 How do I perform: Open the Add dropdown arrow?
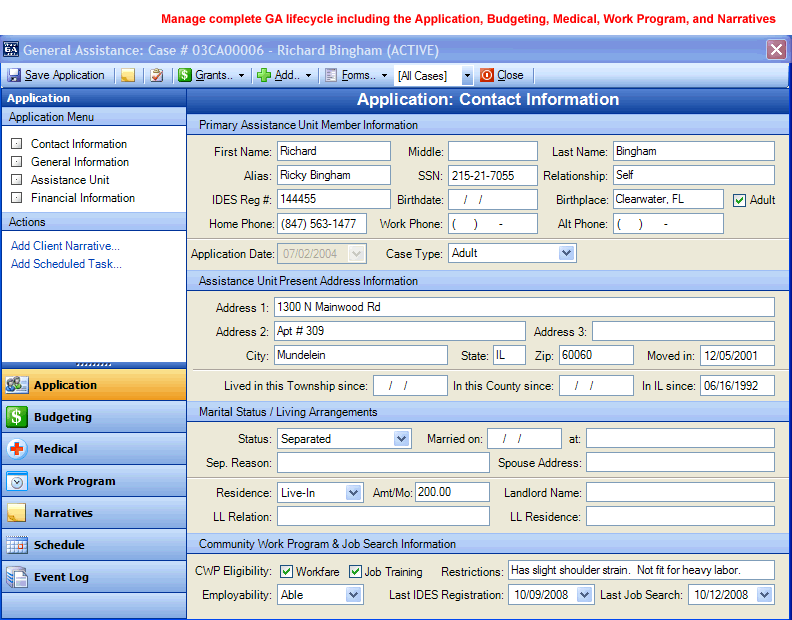[308, 76]
